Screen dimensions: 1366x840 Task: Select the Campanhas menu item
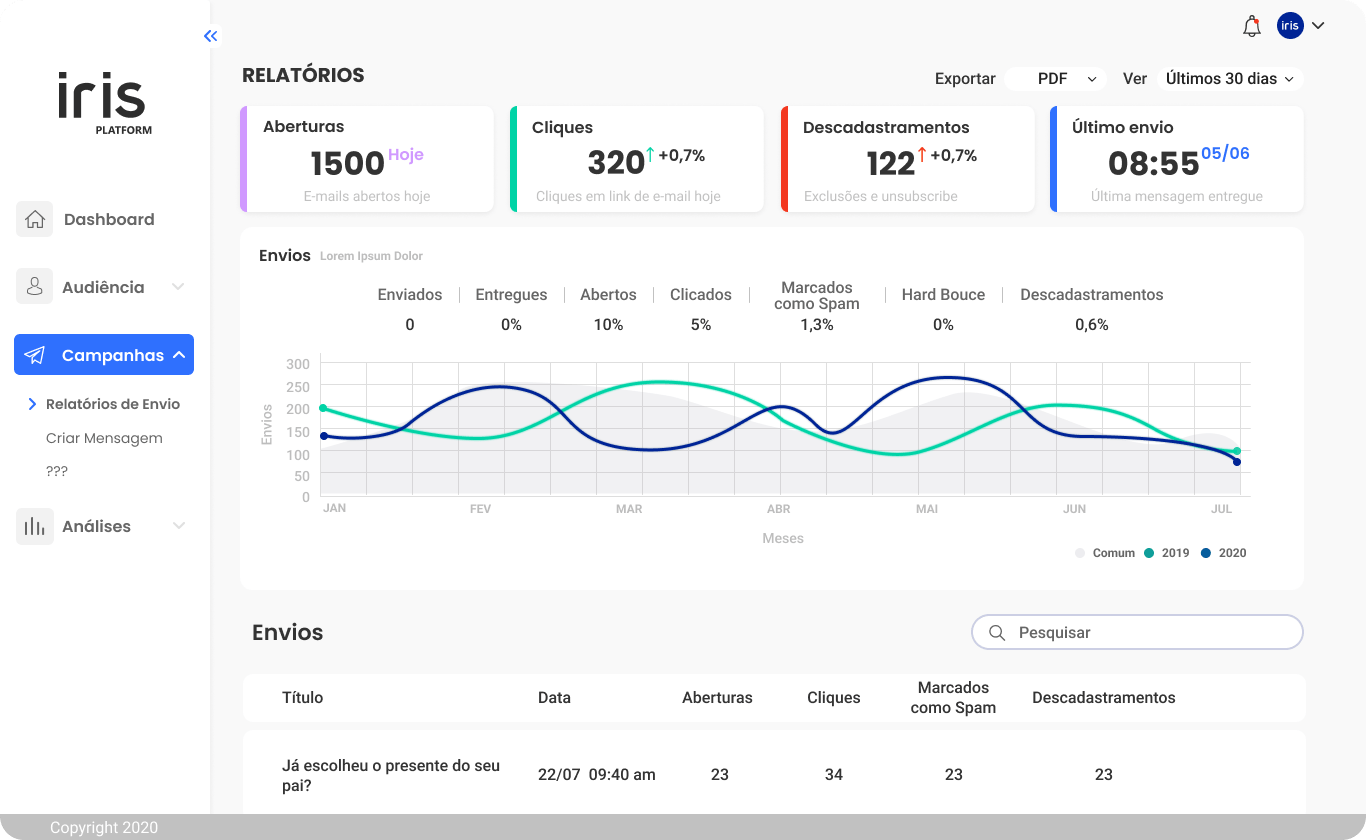(x=104, y=355)
